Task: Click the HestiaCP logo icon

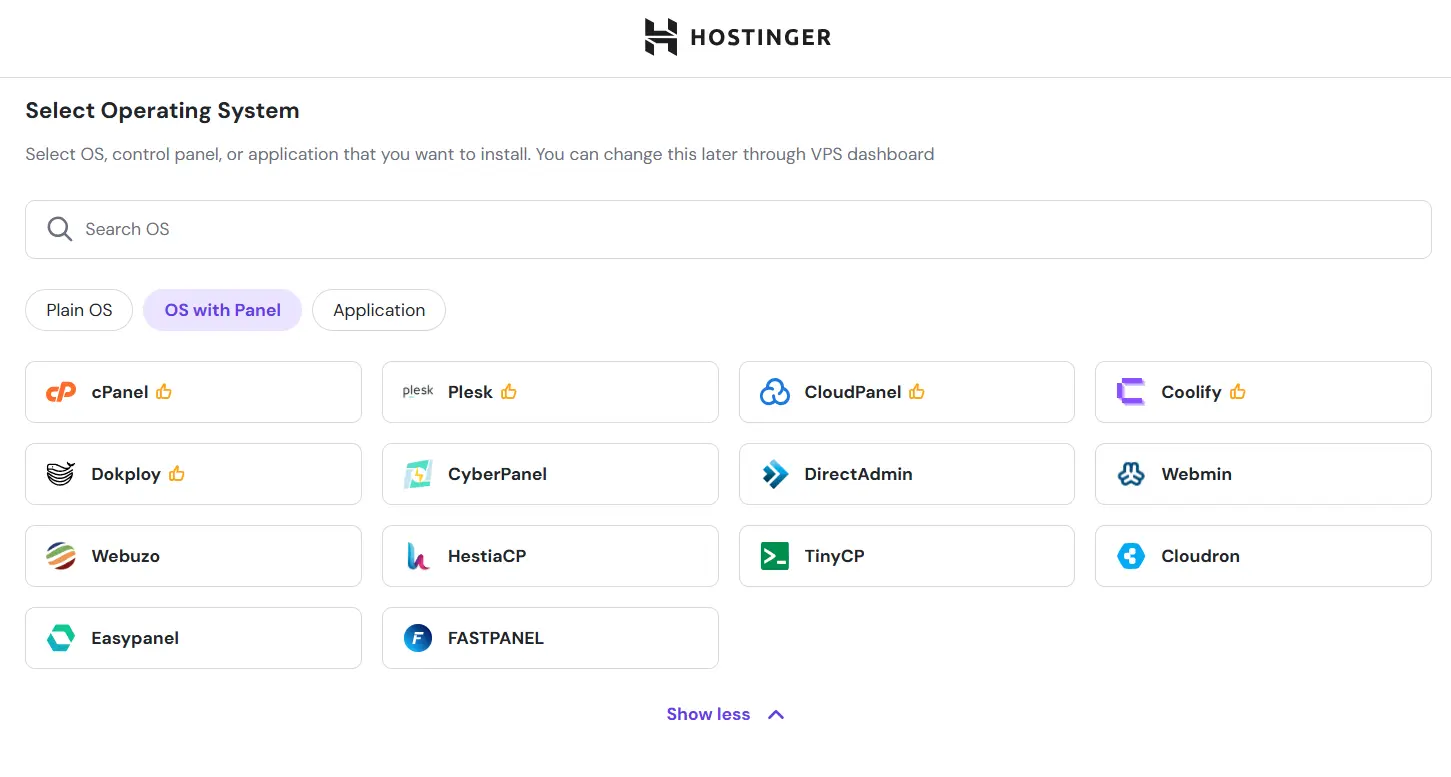Action: pyautogui.click(x=418, y=556)
